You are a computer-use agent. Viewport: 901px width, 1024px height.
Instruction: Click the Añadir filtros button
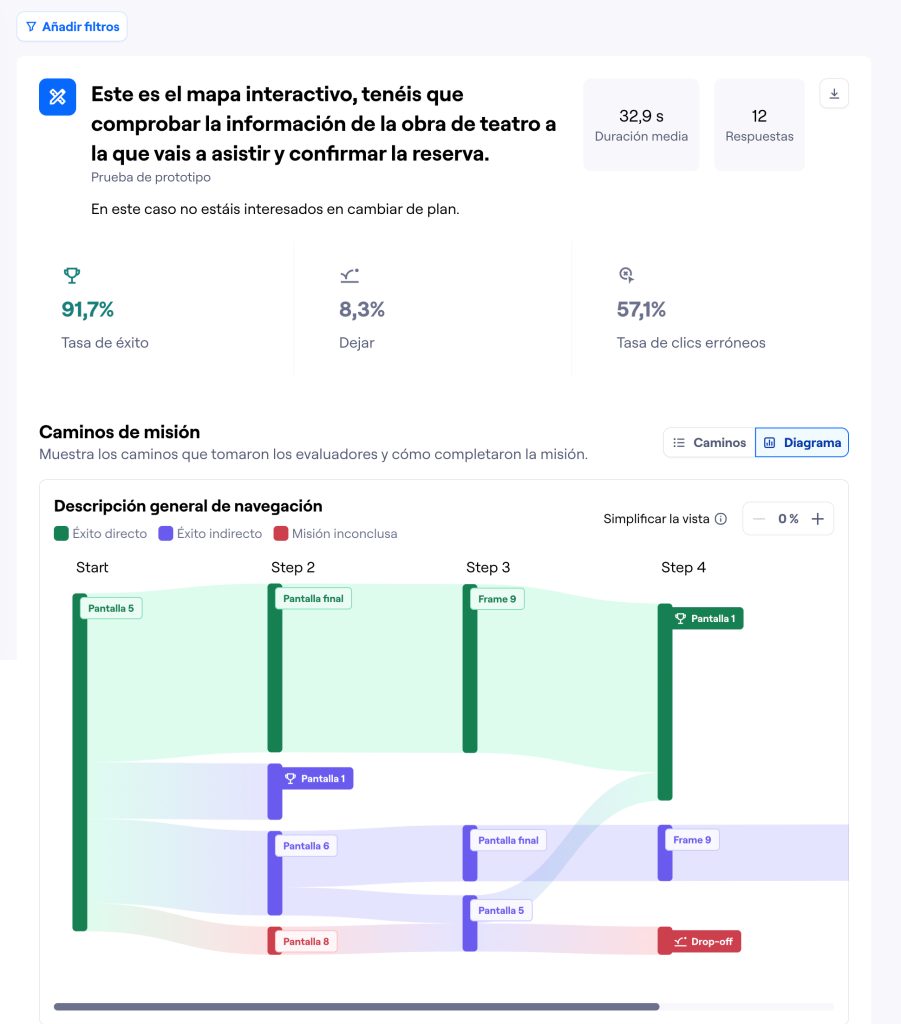[x=72, y=27]
